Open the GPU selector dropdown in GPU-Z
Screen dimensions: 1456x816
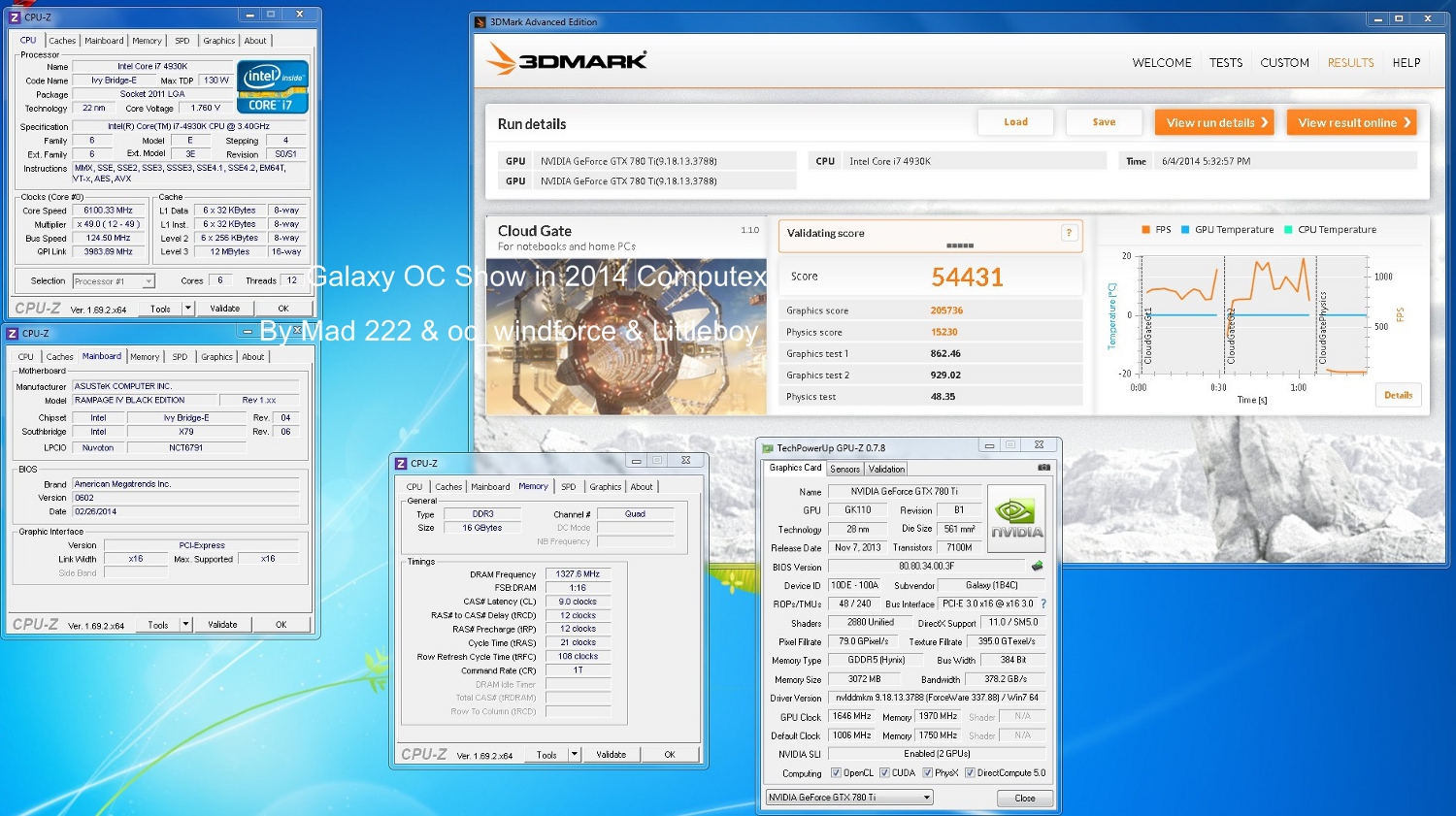point(849,798)
